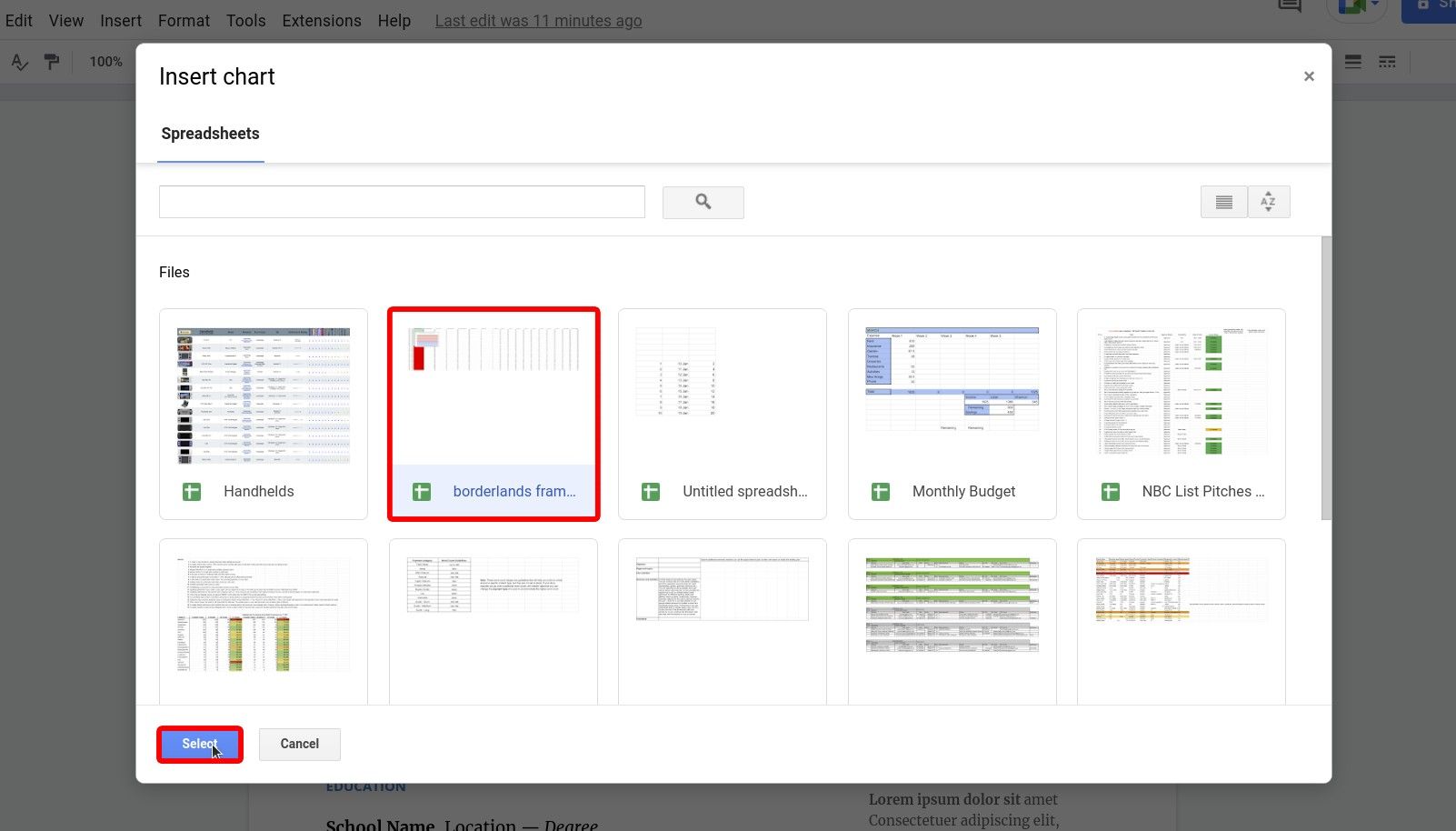This screenshot has height=831, width=1456.
Task: Click Select to insert the chosen chart
Action: coord(198,744)
